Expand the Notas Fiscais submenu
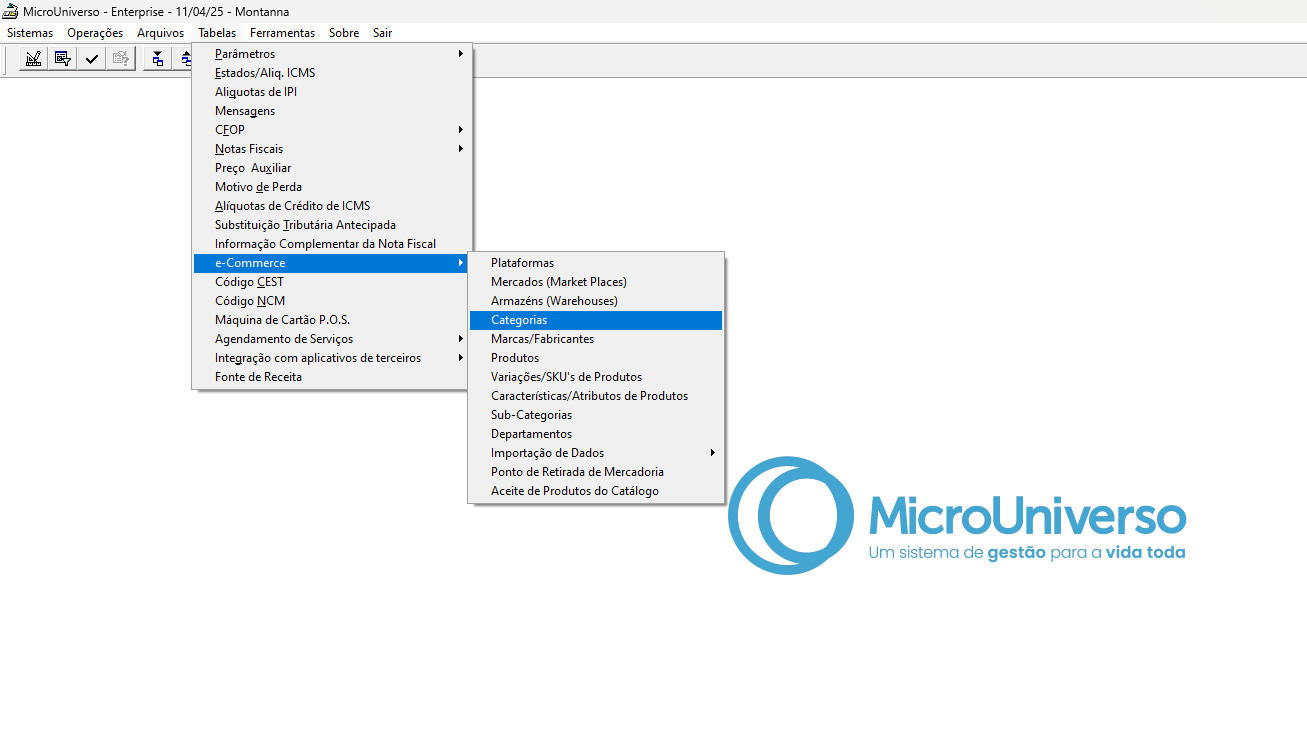The height and width of the screenshot is (740, 1307). 331,149
